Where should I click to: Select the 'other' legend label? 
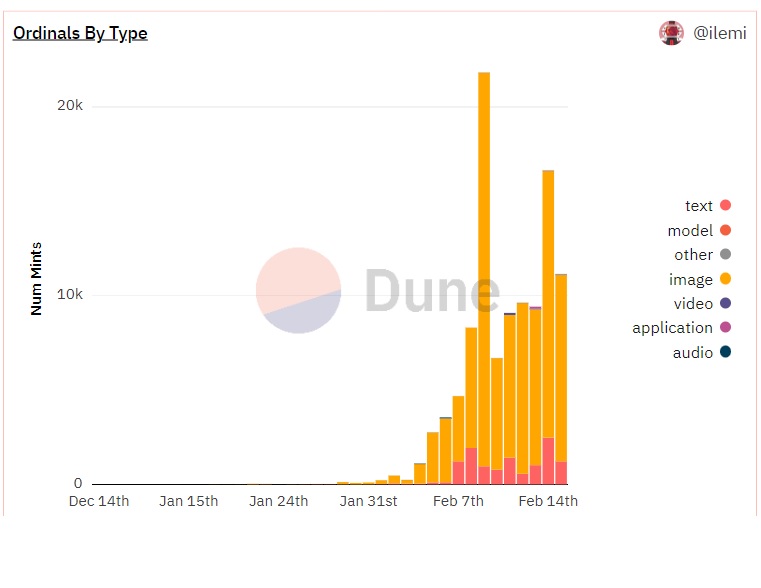(694, 255)
